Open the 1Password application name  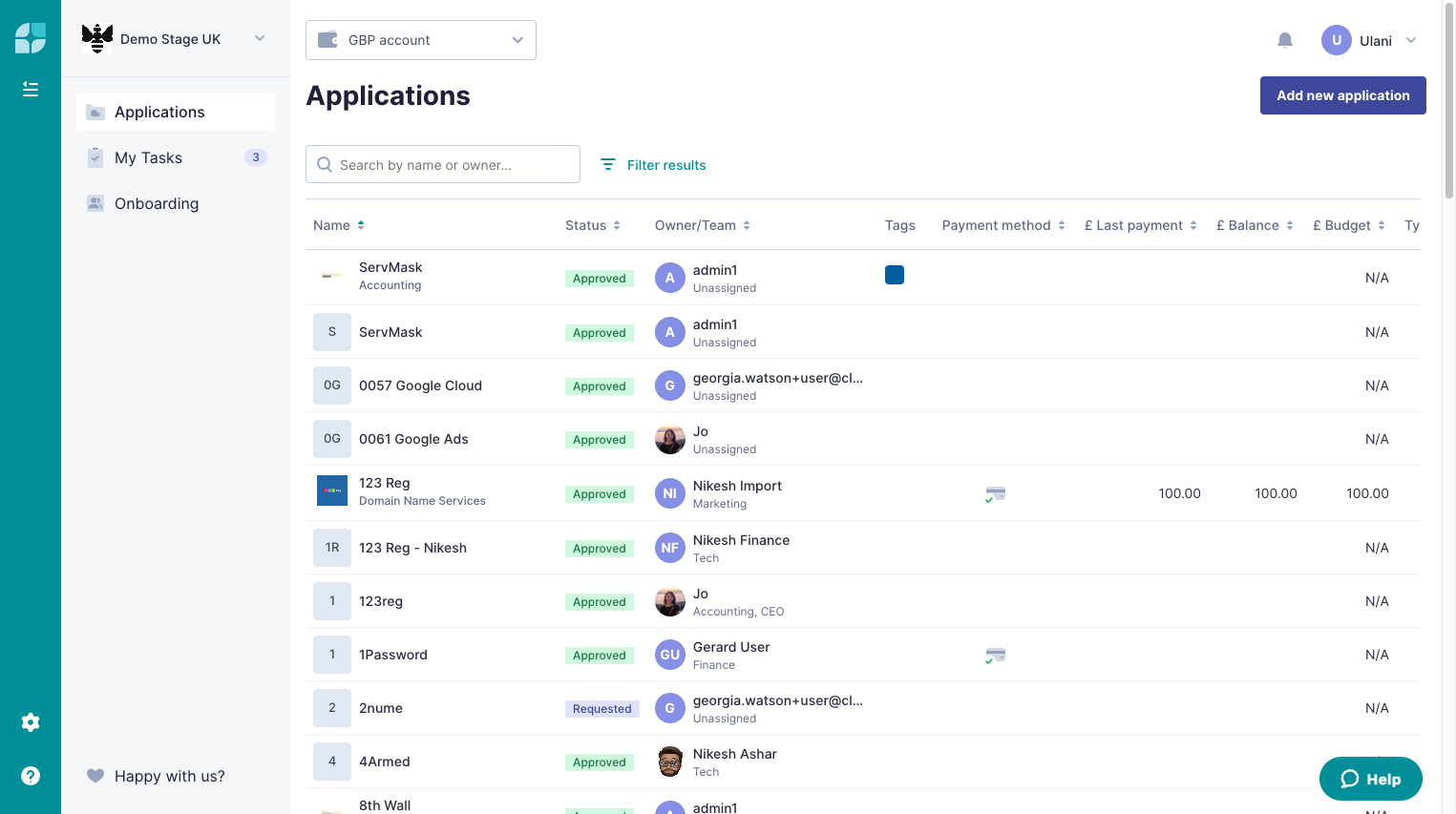pos(393,655)
